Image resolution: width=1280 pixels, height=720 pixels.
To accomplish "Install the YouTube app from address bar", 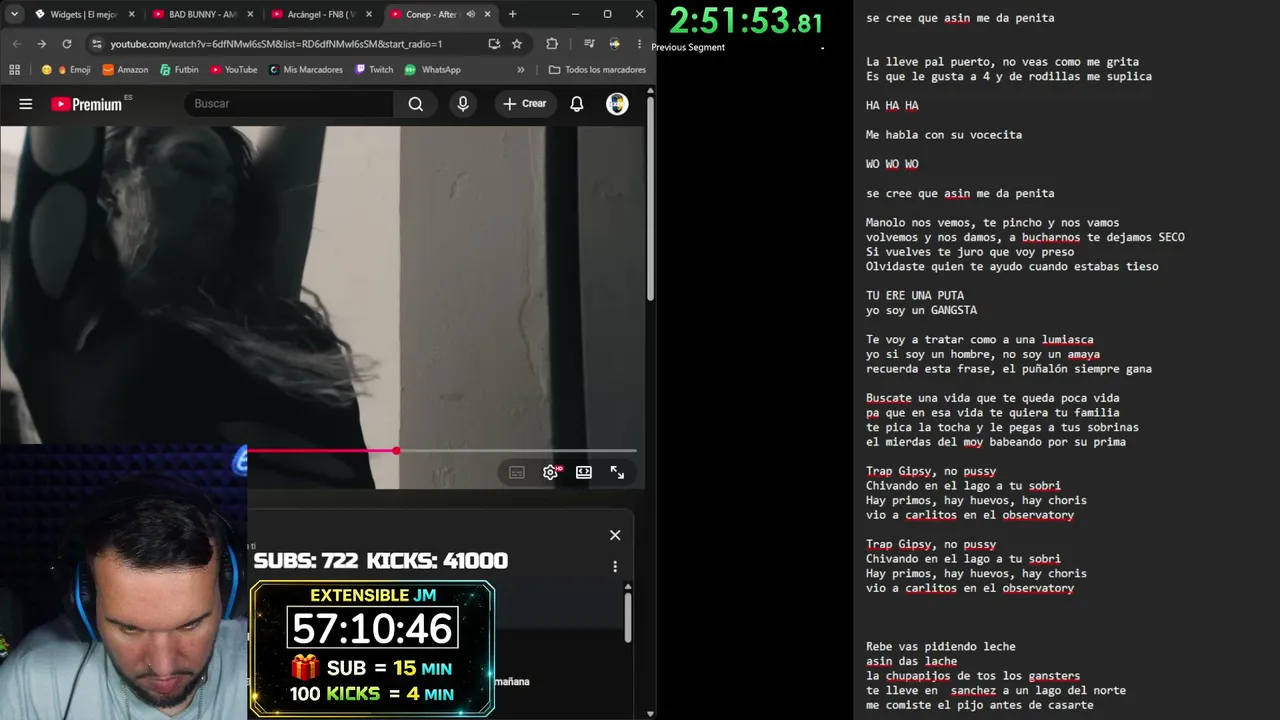I will (x=494, y=44).
